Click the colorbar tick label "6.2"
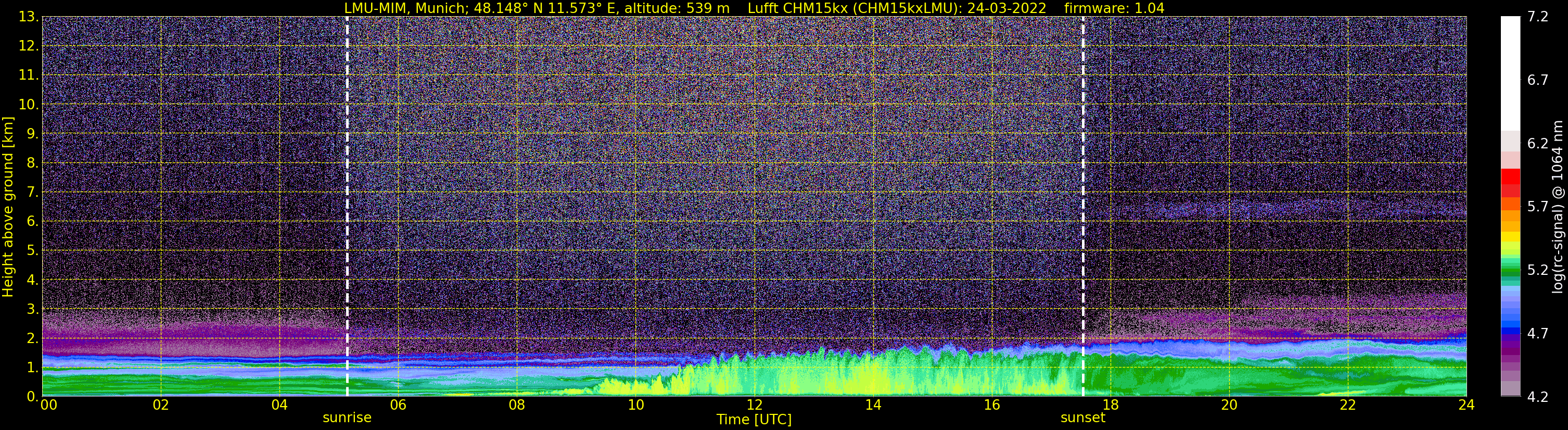The width and height of the screenshot is (1568, 430). 1538,144
